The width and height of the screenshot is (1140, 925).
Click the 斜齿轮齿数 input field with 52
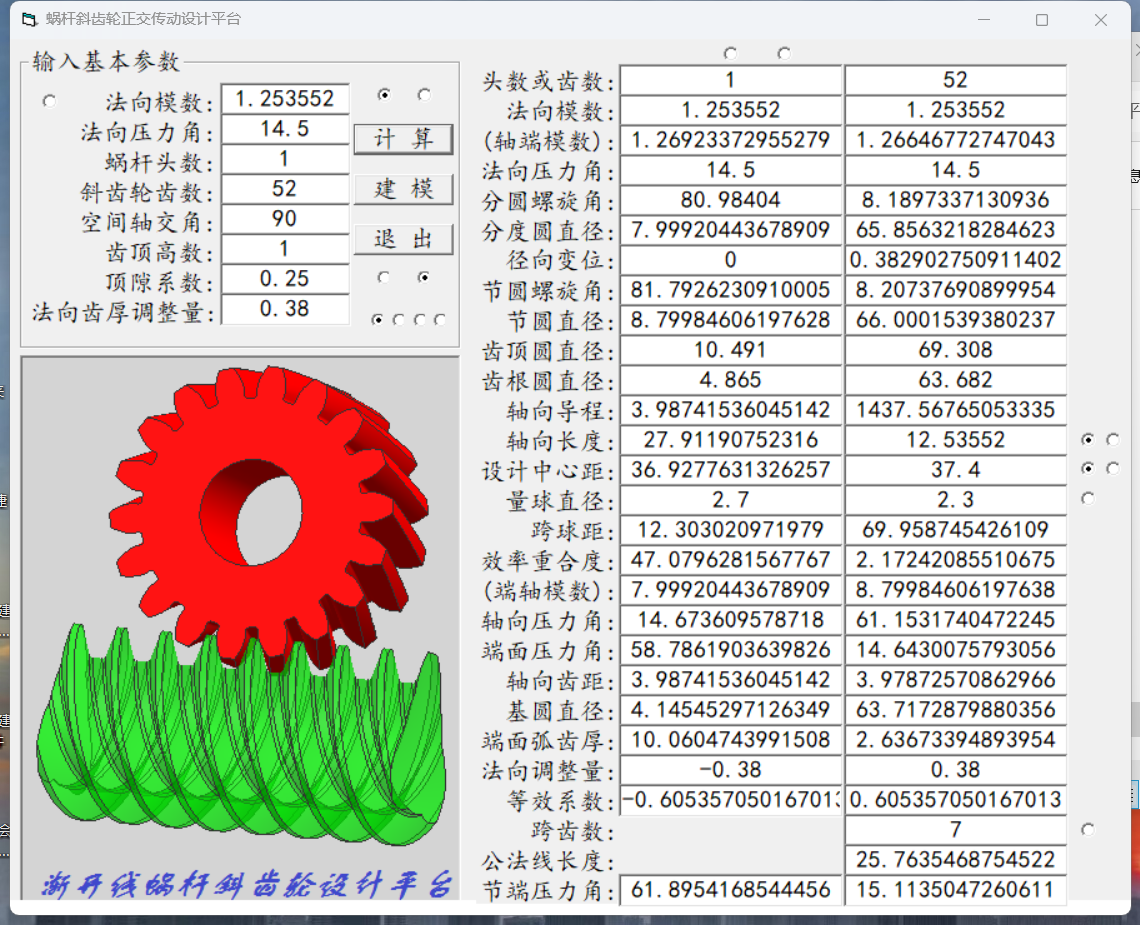(x=285, y=189)
